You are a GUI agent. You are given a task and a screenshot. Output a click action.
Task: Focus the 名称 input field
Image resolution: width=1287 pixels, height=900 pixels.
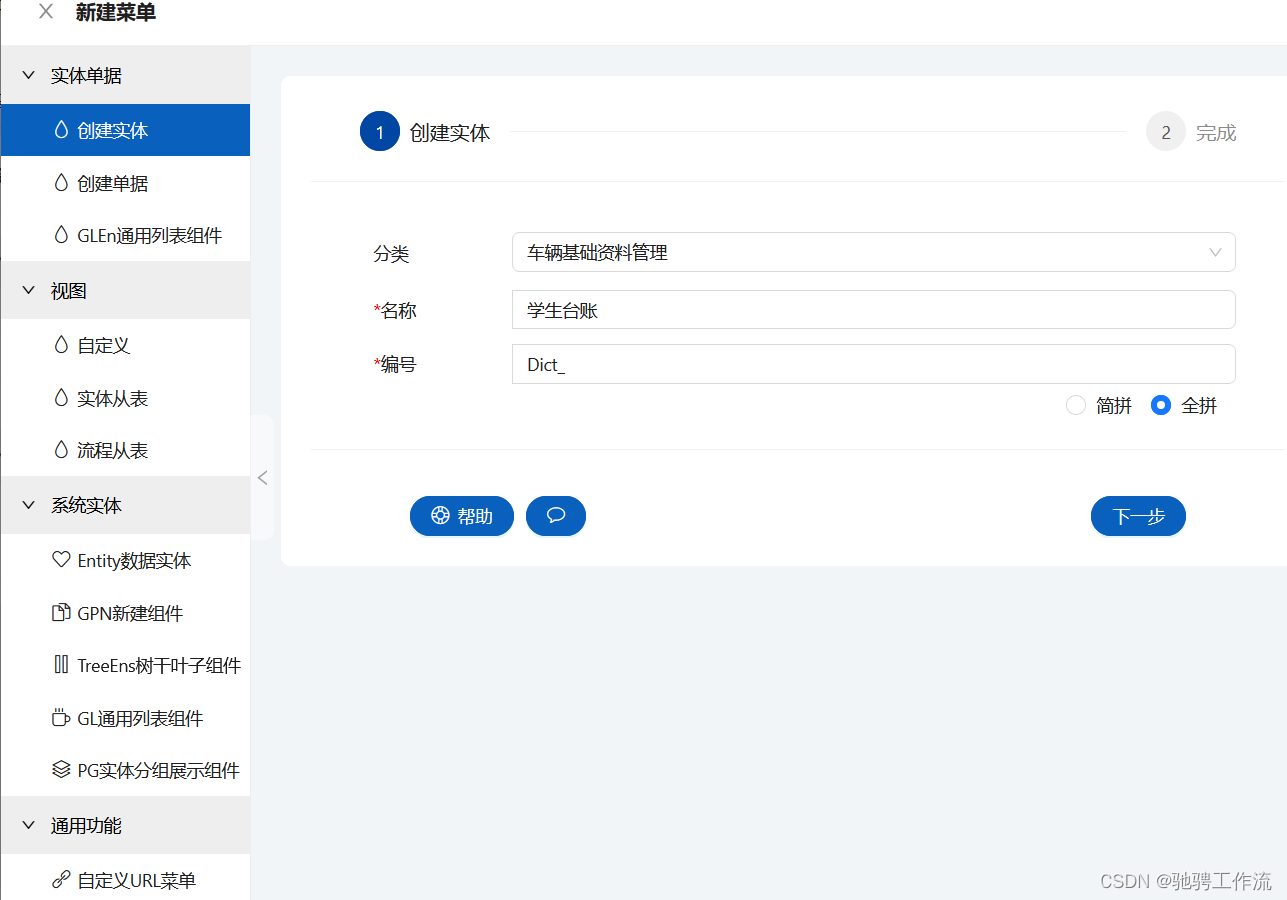point(873,310)
